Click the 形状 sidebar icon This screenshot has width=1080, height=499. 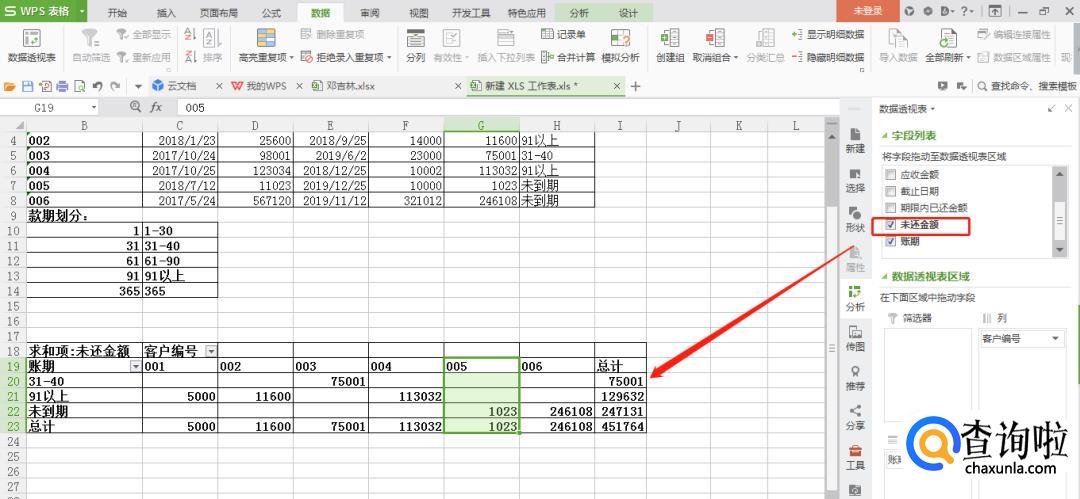click(855, 219)
